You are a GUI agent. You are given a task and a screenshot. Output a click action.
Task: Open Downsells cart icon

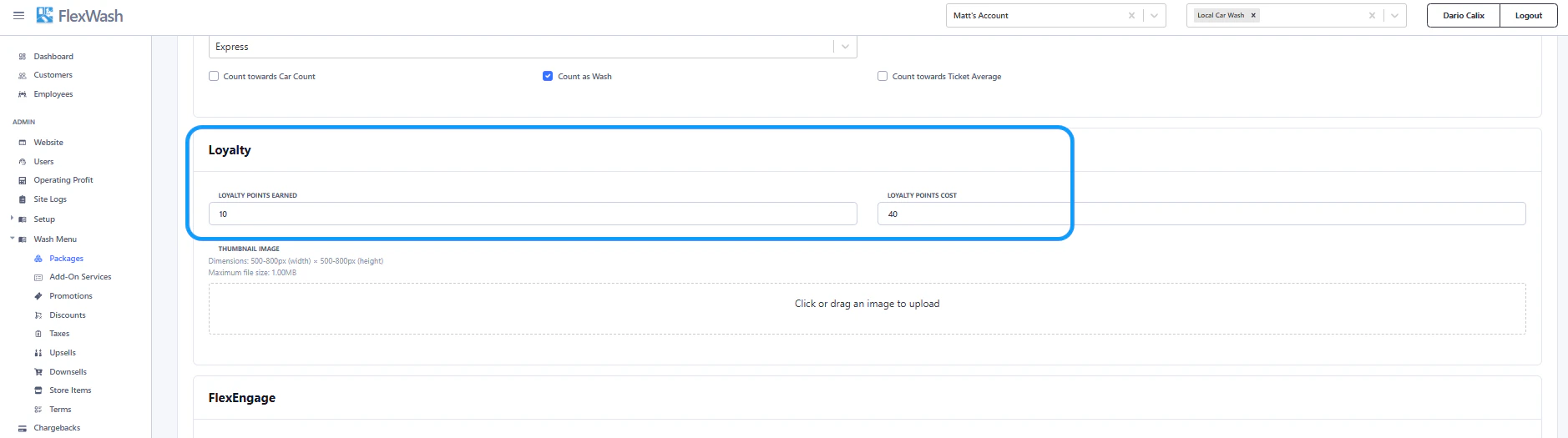pos(38,372)
